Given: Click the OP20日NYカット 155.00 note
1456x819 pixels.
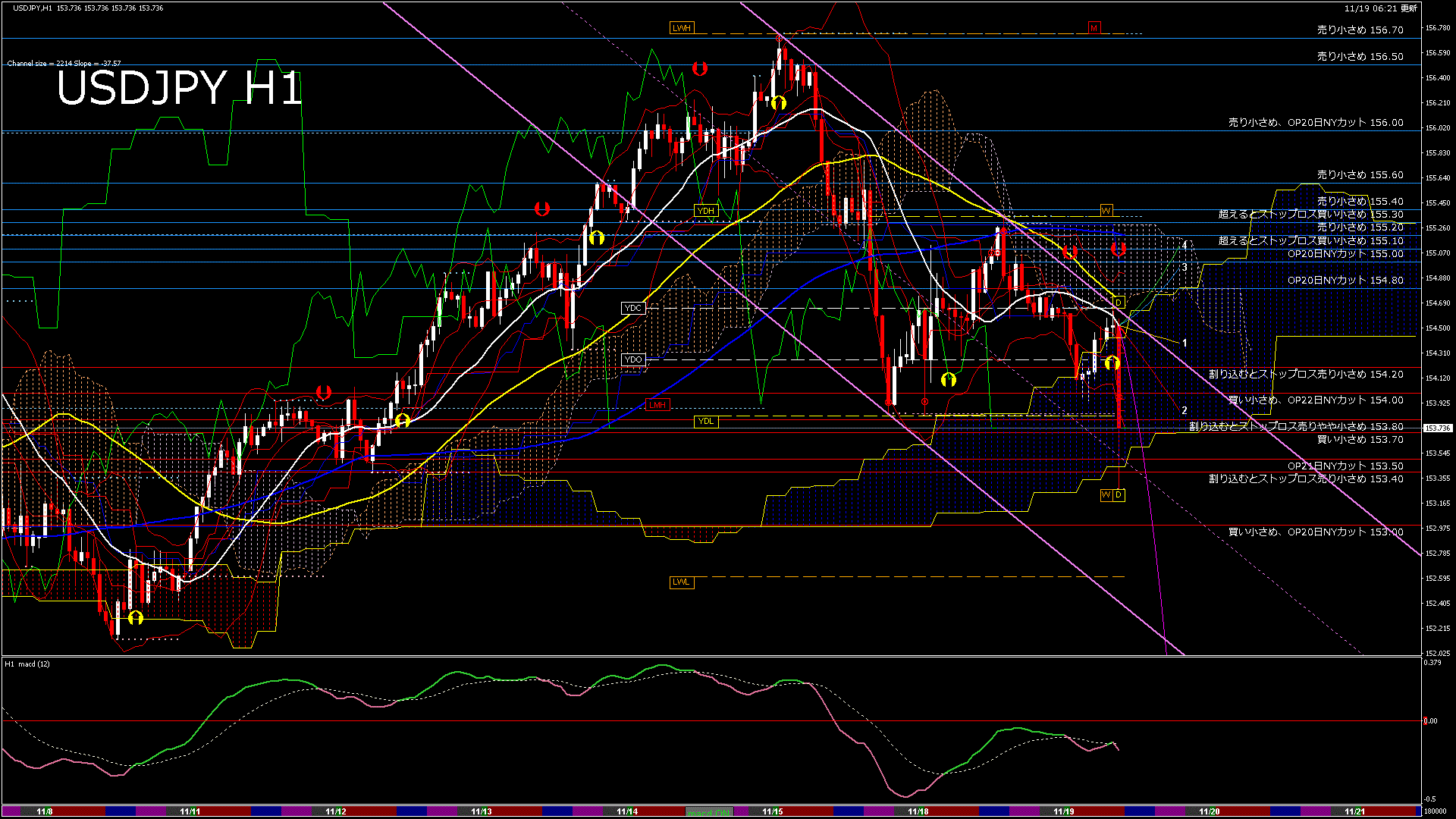Looking at the screenshot, I should (x=1346, y=254).
